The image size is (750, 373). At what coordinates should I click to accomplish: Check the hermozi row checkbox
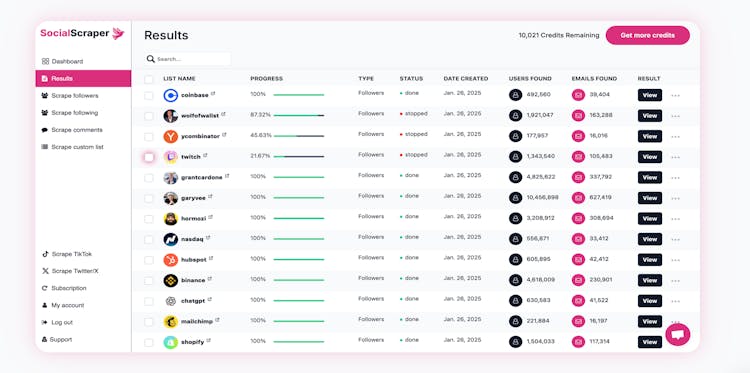point(149,219)
